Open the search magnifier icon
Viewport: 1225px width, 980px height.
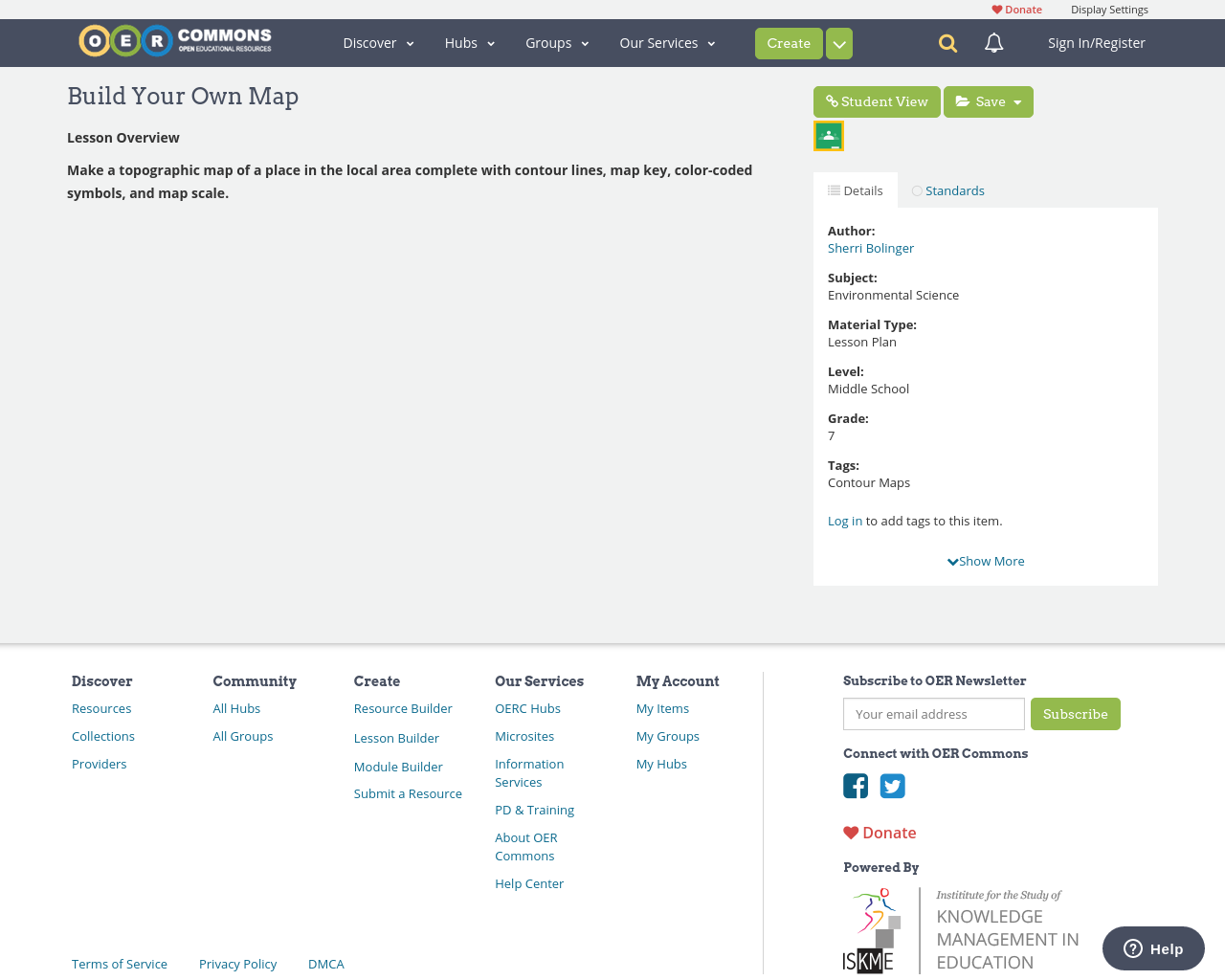tap(946, 42)
